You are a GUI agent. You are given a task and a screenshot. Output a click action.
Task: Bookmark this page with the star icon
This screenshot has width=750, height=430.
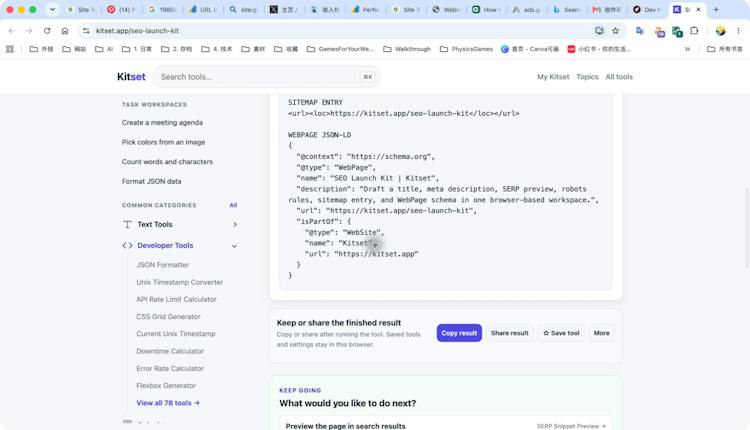(x=616, y=31)
